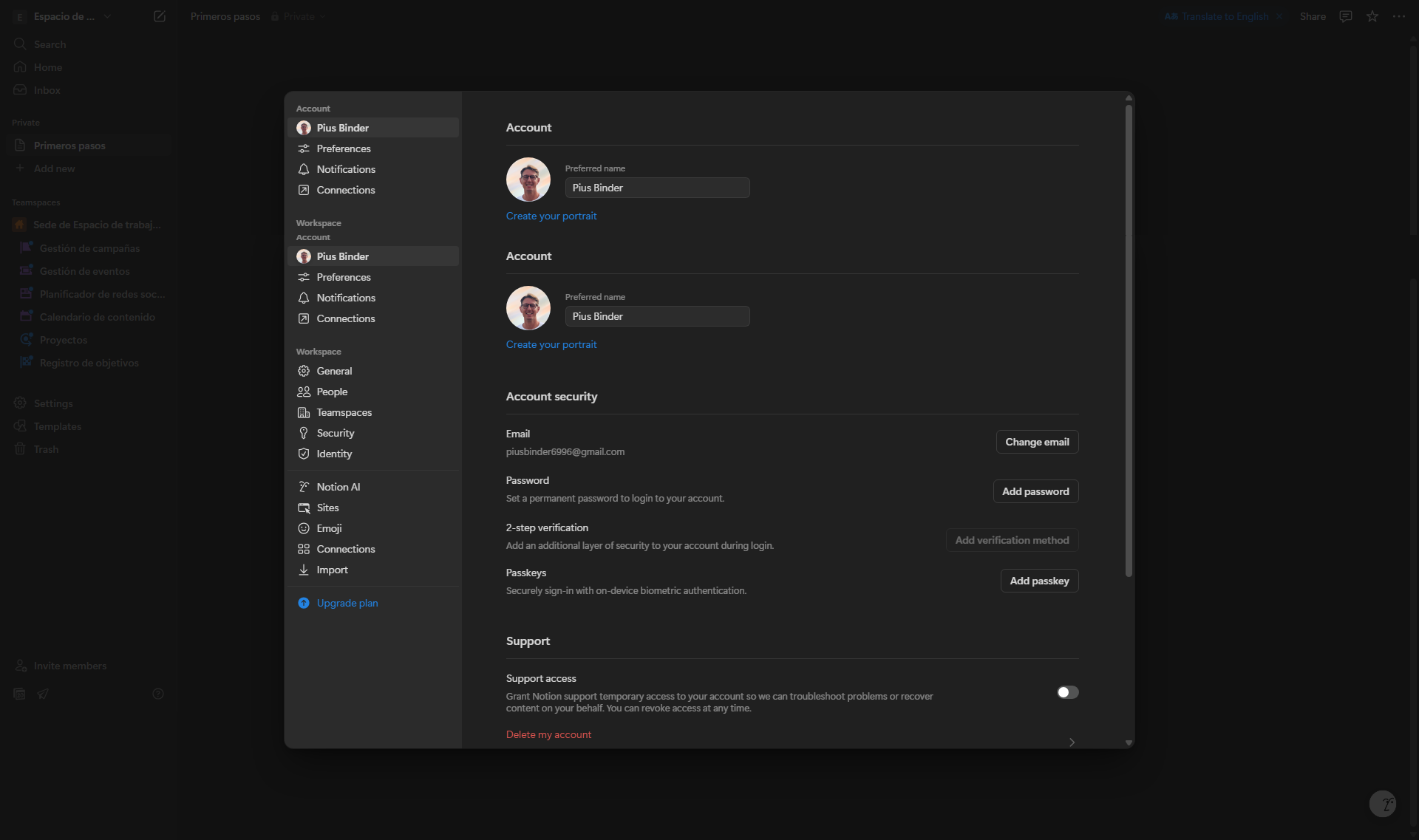
Task: Open Teamspaces settings section
Action: pos(373,412)
